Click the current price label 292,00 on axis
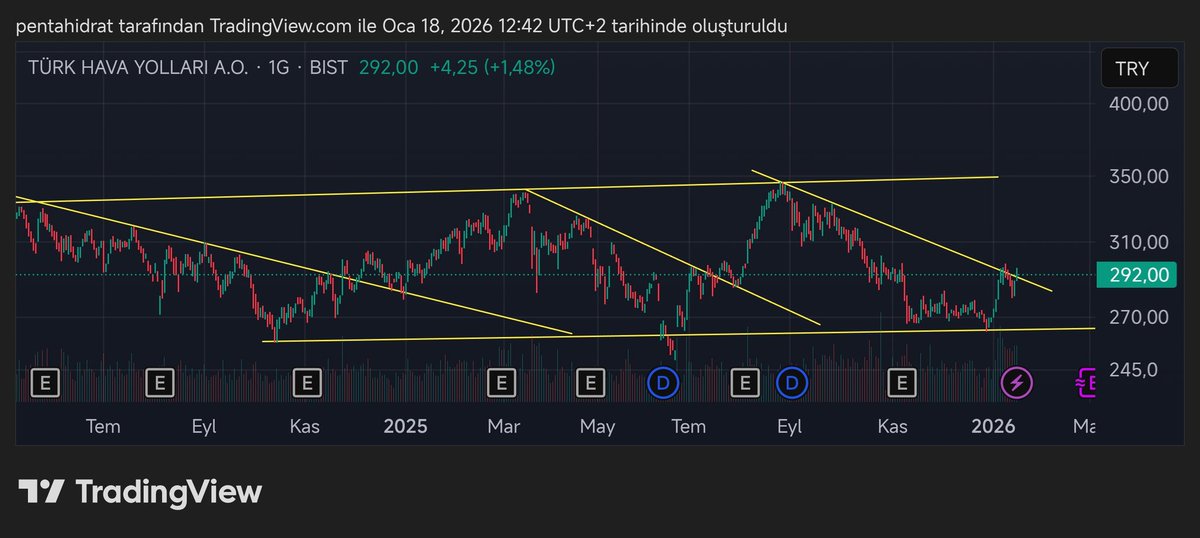The width and height of the screenshot is (1200, 538). (x=1138, y=274)
